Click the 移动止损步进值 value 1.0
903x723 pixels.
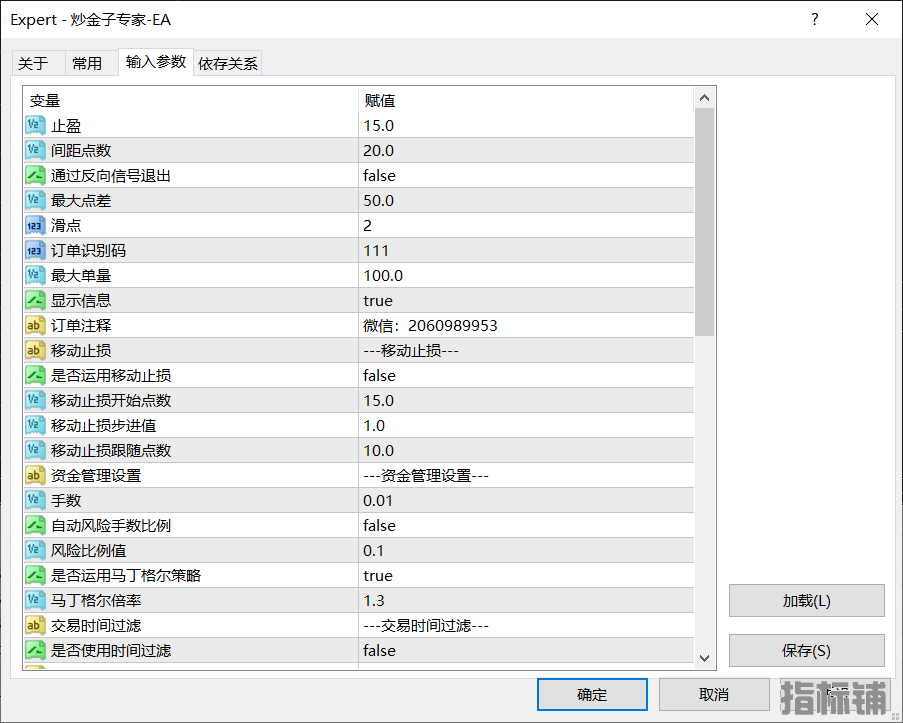click(x=374, y=425)
